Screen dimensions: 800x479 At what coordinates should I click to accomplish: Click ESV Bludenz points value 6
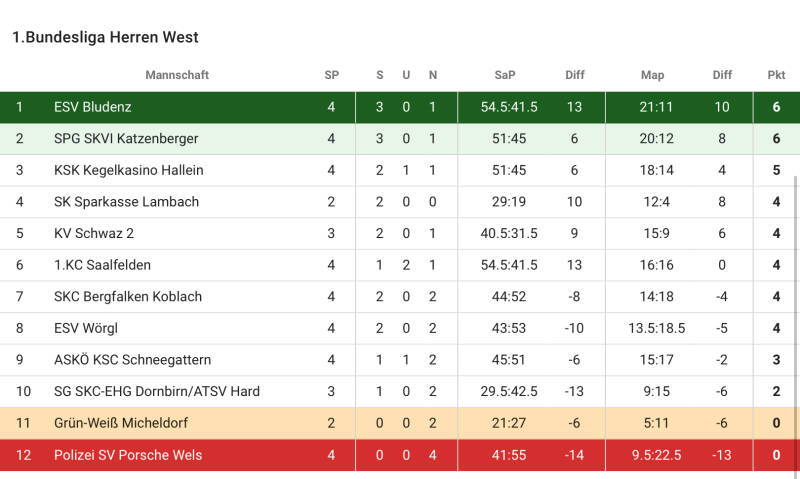[x=776, y=107]
